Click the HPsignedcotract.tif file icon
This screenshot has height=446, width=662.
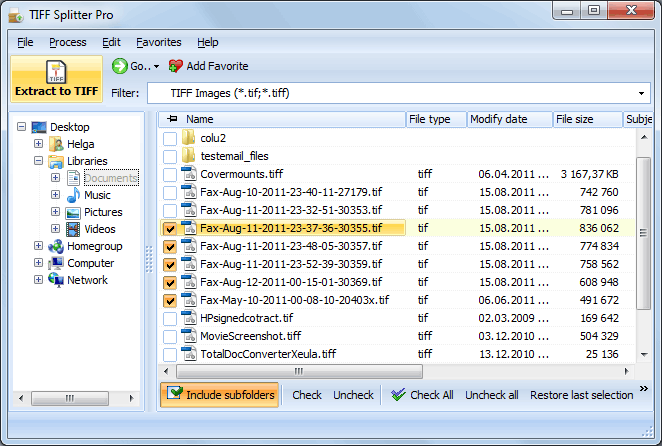pyautogui.click(x=189, y=318)
